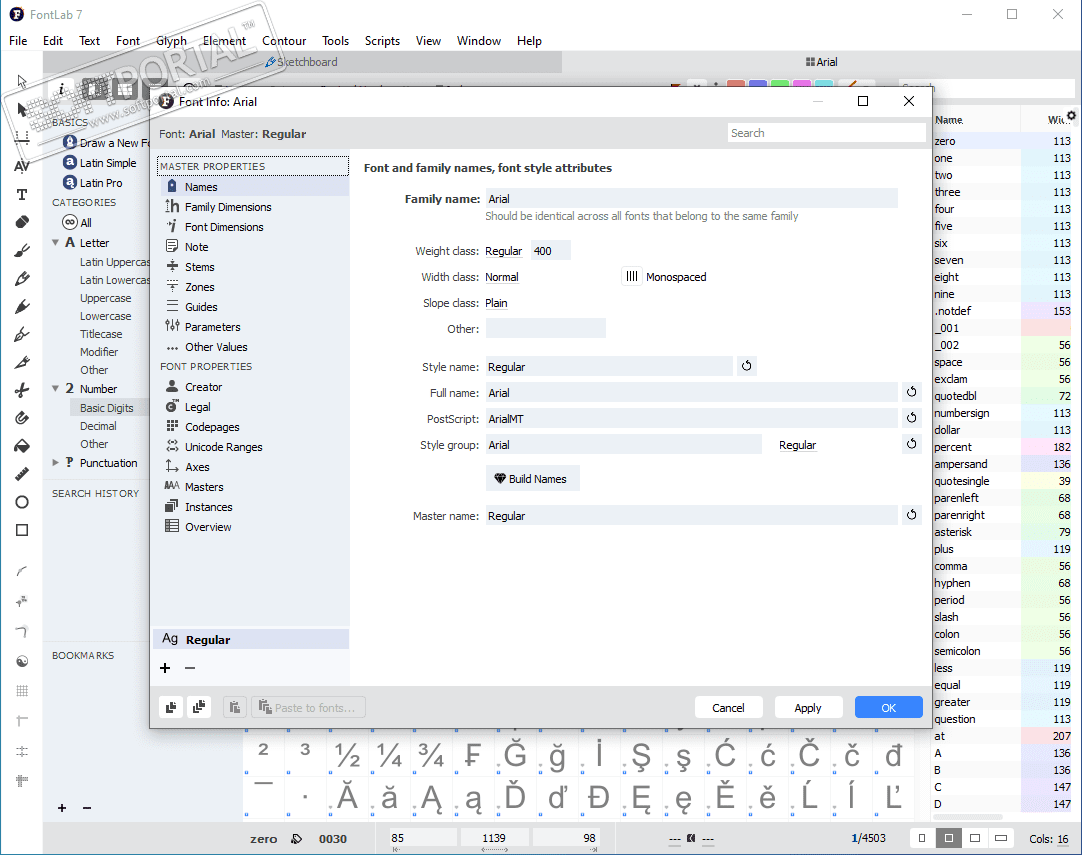Expand the Punctuation category
Screen dimensions: 1082x855
point(55,462)
